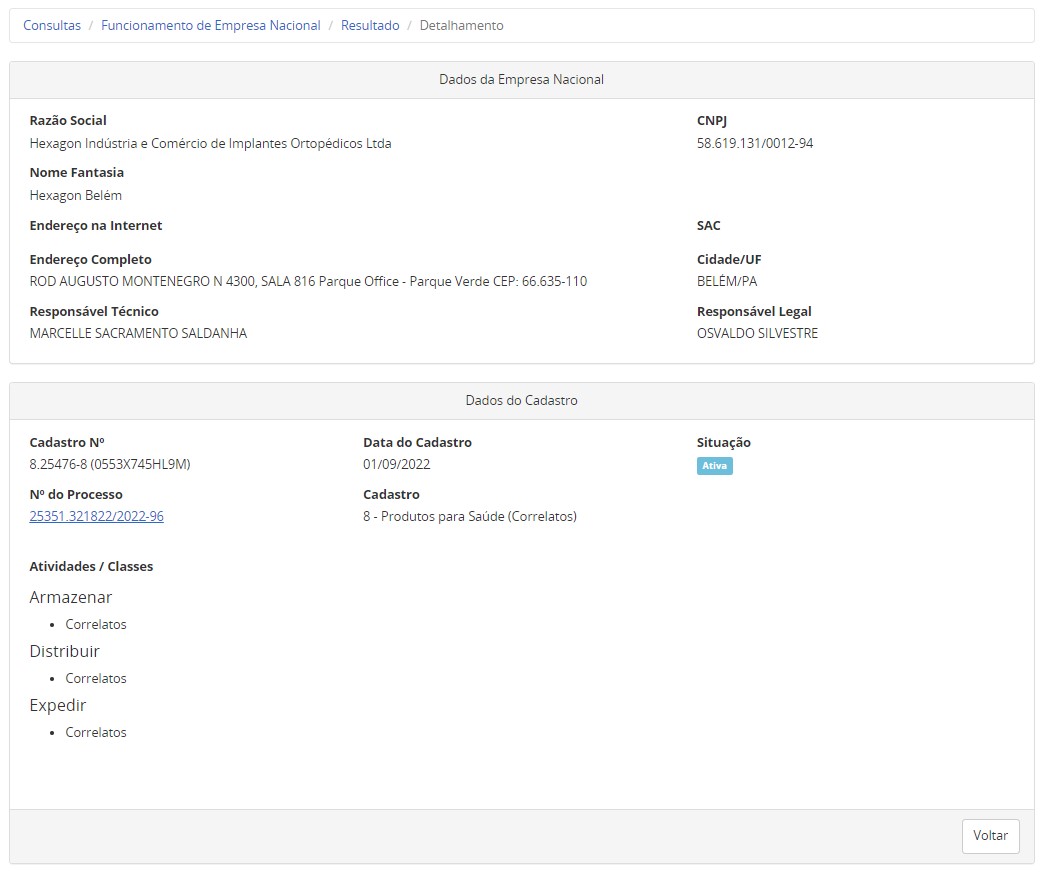Click Correlatos under Expedir
Viewport: 1044px width, 872px height.
pos(96,732)
